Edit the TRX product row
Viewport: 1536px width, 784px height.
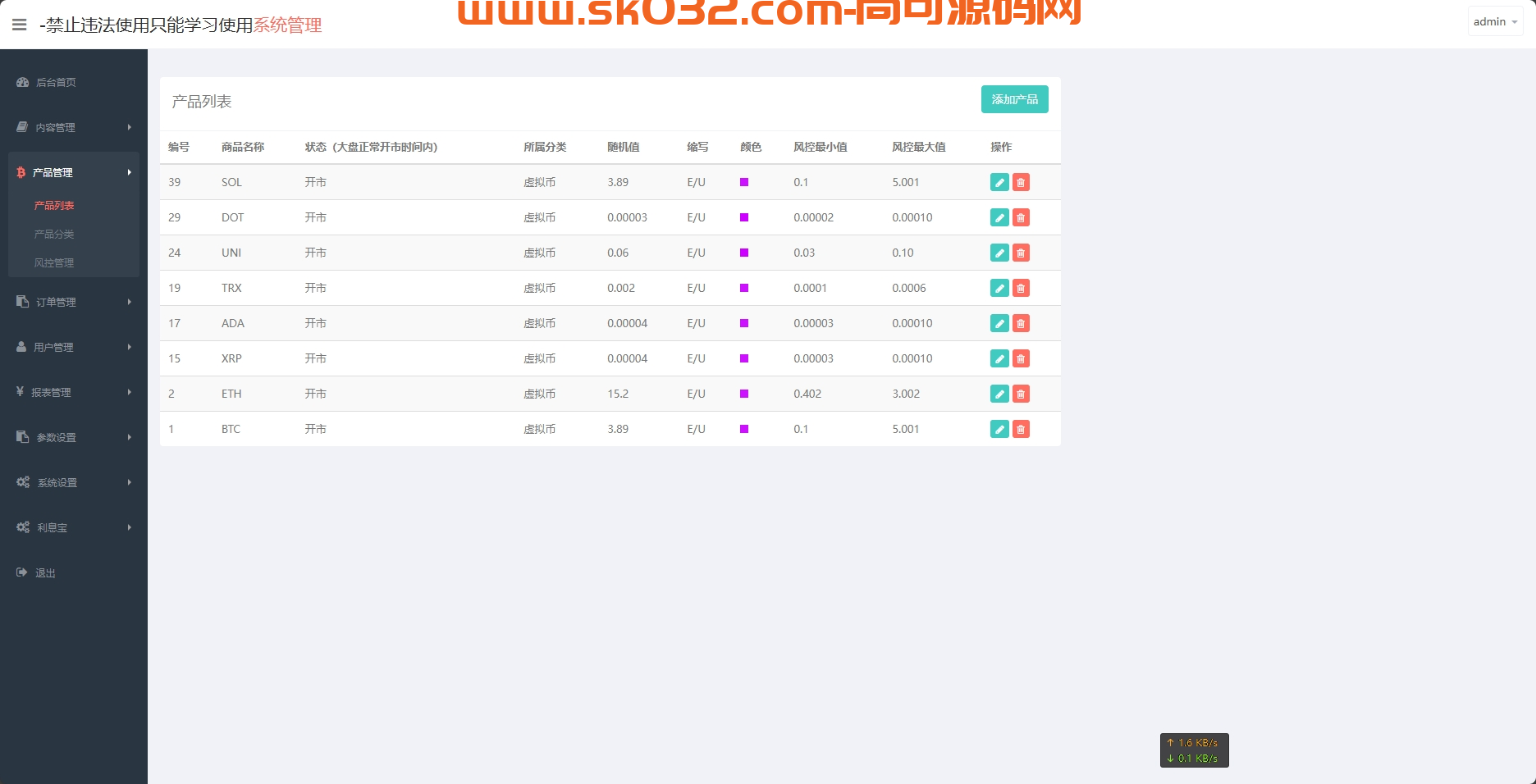999,288
